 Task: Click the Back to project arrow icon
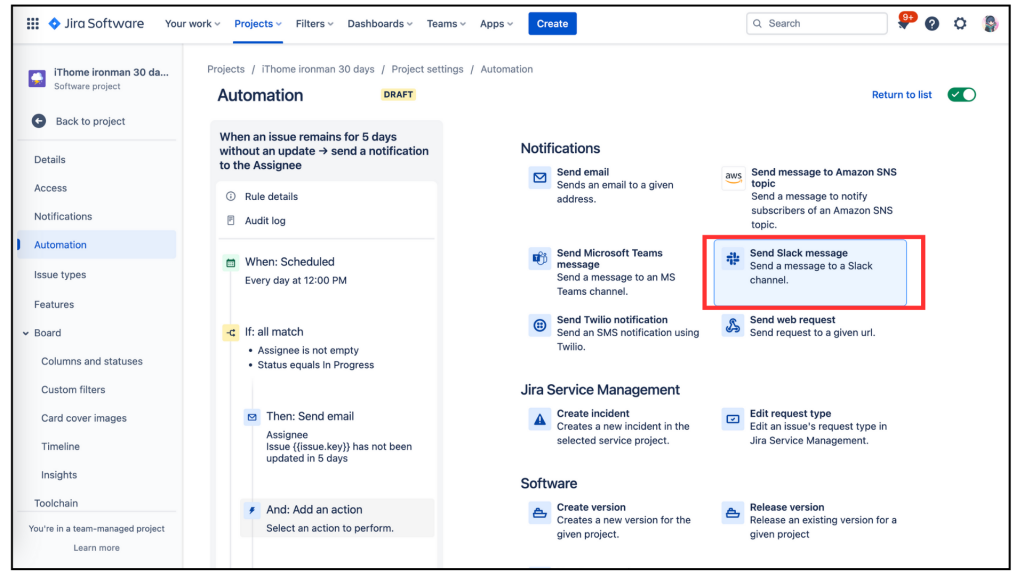pos(39,121)
